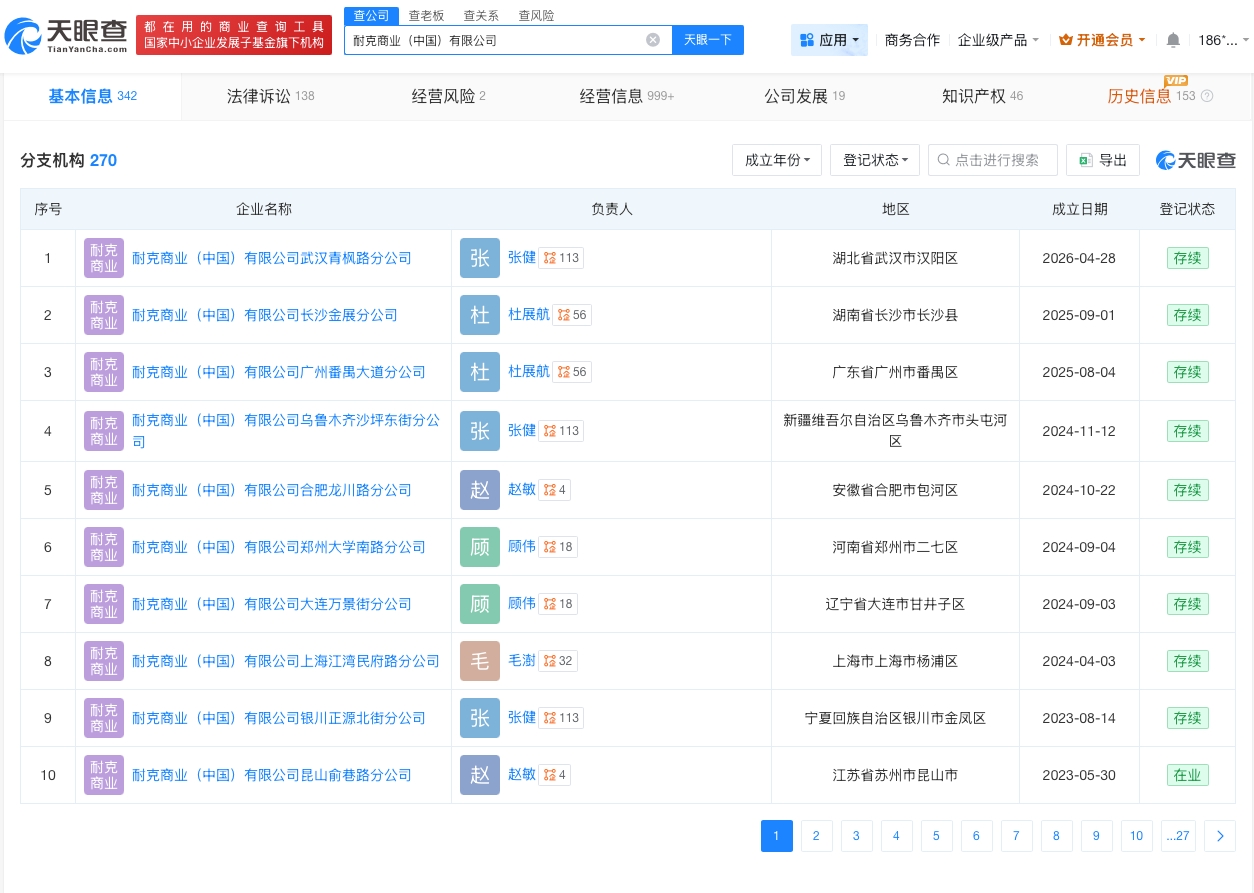Open relation badge 56 for 杜展航 in row 2
The height and width of the screenshot is (893, 1254).
(571, 315)
